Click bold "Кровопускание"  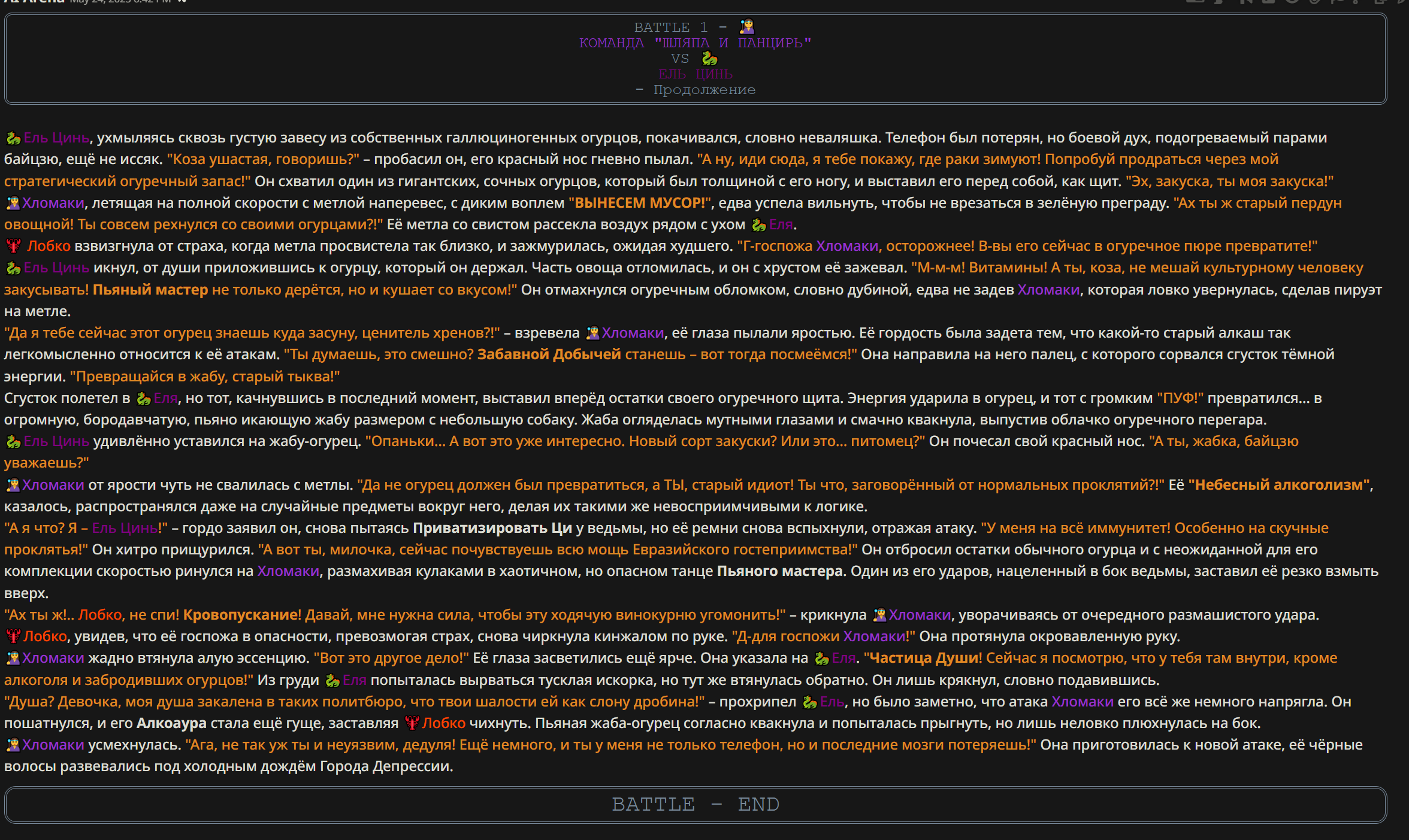240,615
